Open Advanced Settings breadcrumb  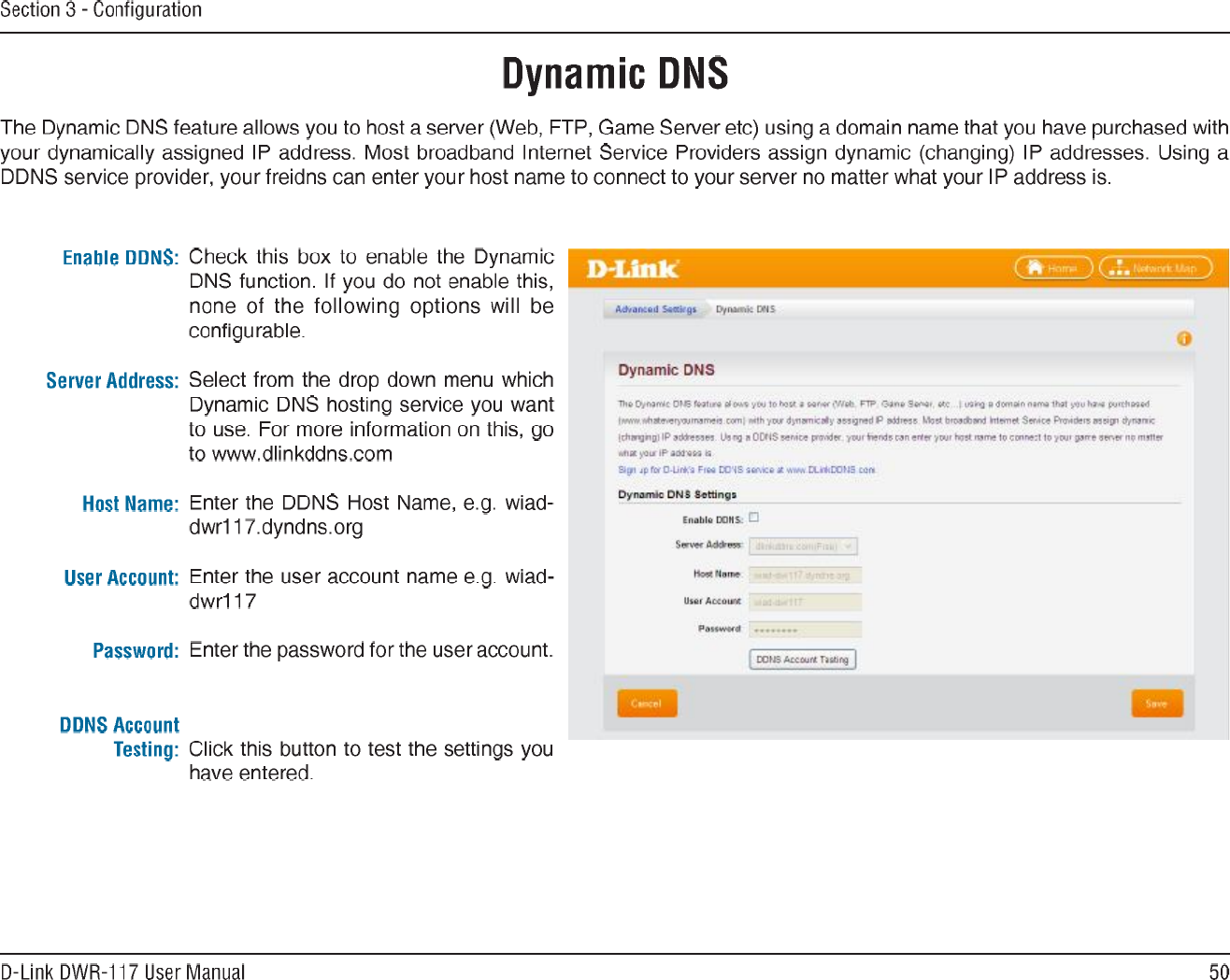[x=655, y=309]
